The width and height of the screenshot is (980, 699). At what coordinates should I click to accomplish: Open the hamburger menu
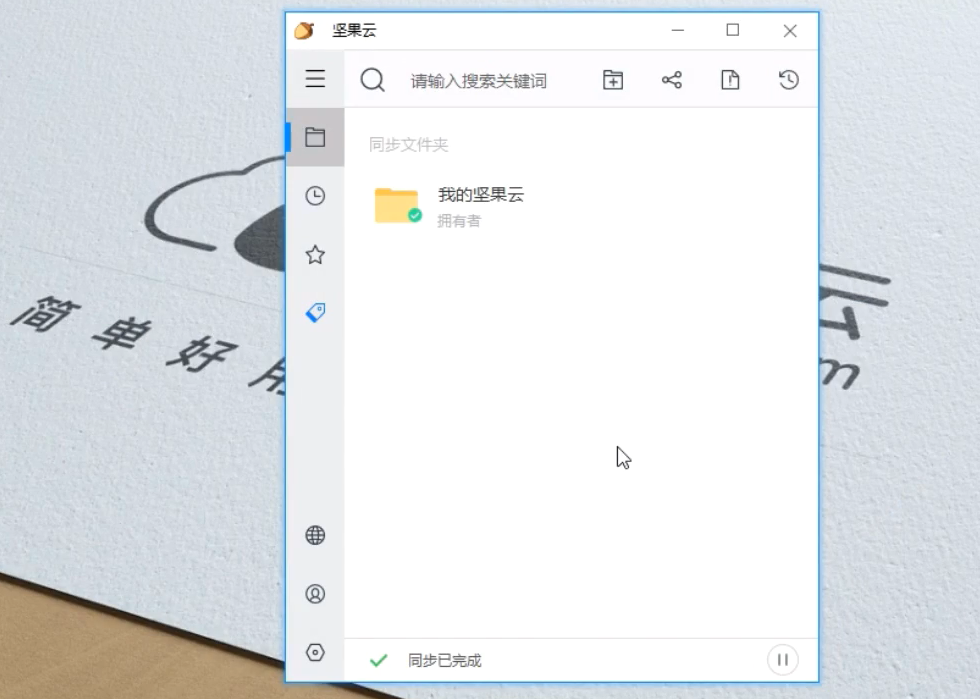pyautogui.click(x=315, y=79)
